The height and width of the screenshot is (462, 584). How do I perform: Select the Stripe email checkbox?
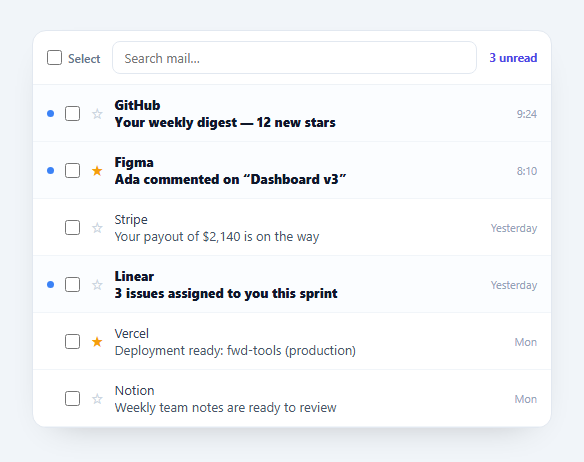72,228
